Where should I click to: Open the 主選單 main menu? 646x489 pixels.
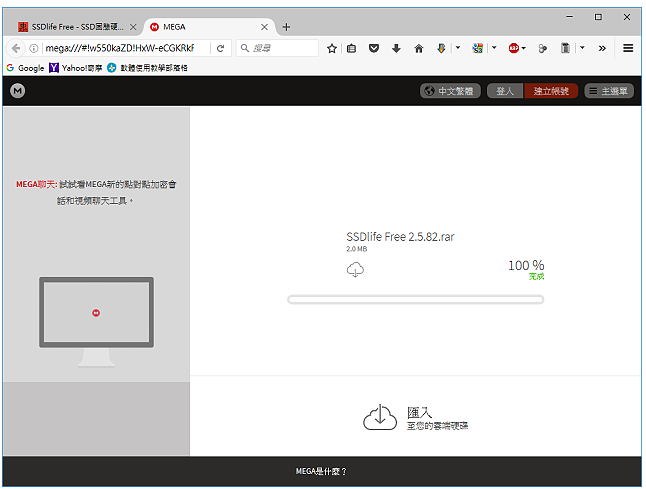[609, 91]
